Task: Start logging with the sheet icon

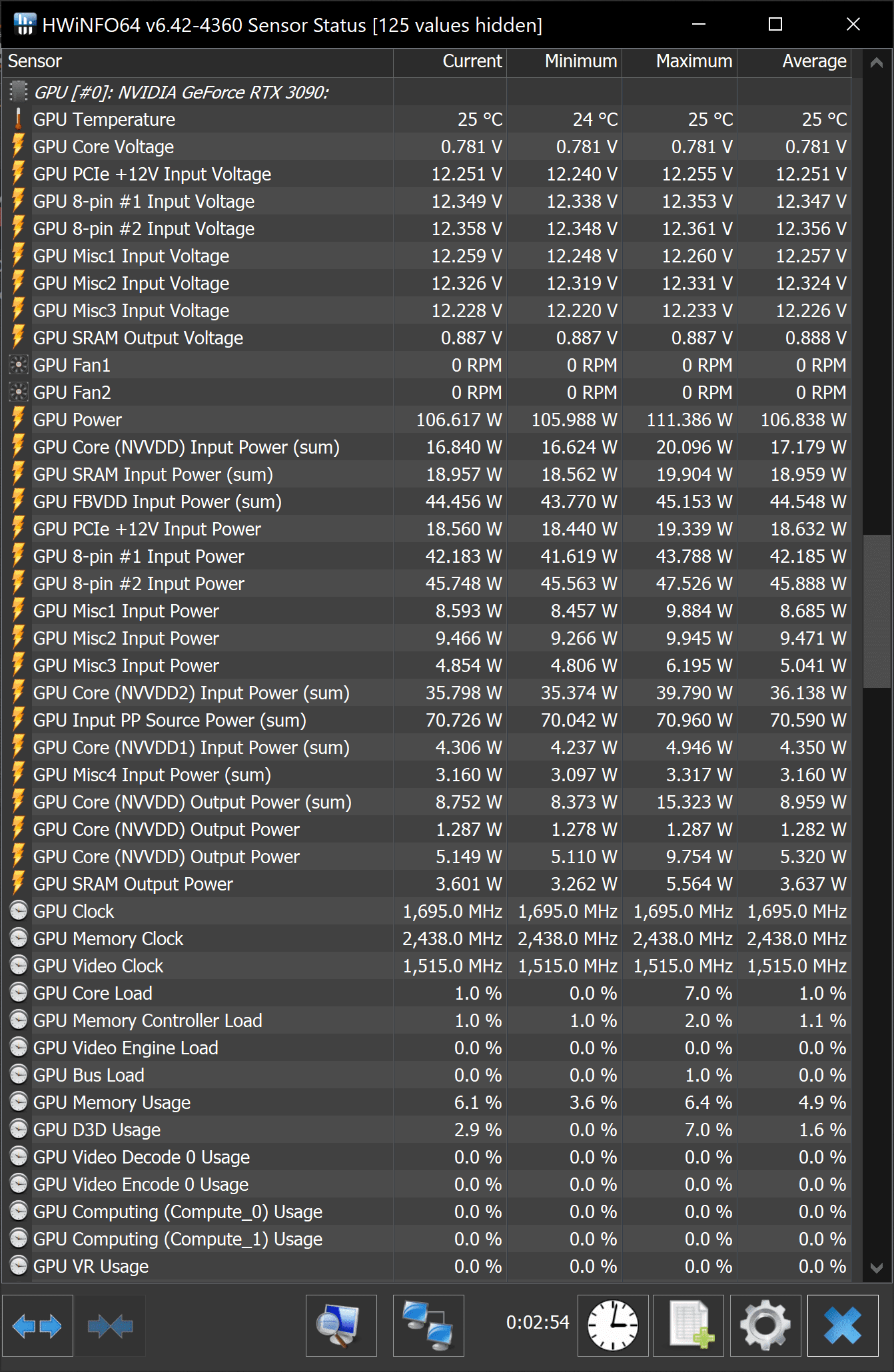Action: pyautogui.click(x=688, y=1325)
